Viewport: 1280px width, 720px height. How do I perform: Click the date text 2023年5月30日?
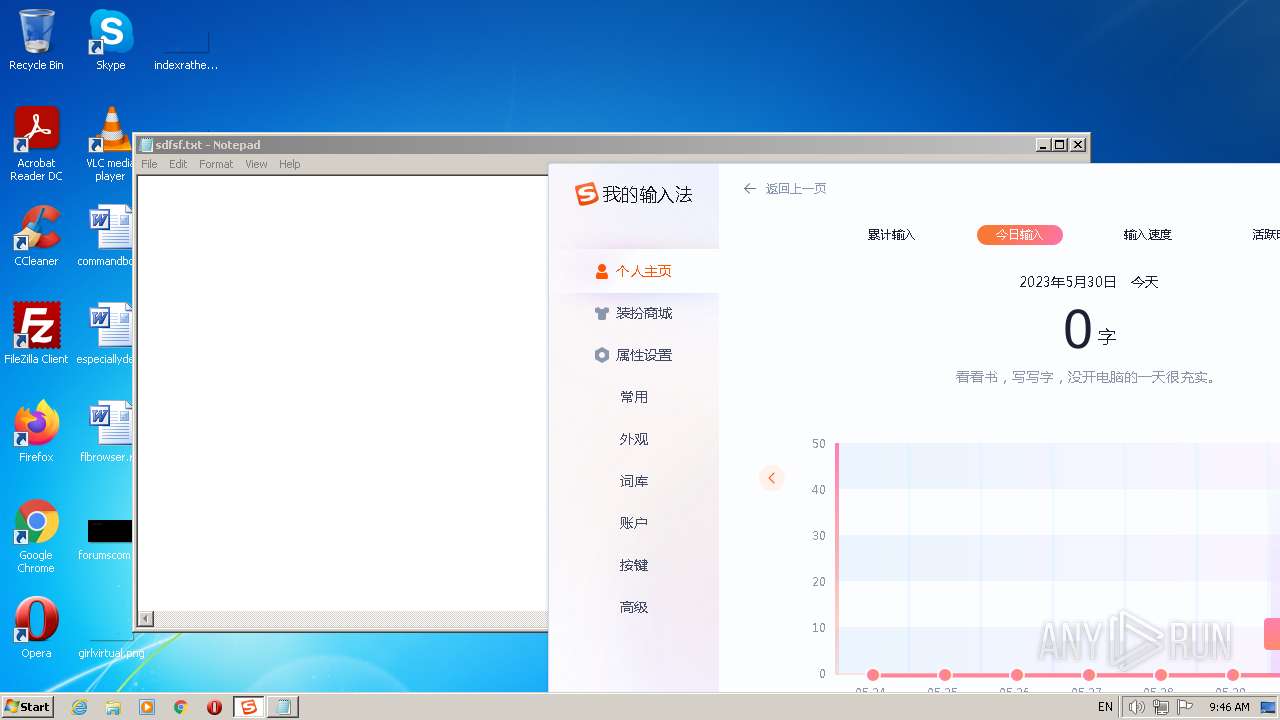pos(1068,282)
